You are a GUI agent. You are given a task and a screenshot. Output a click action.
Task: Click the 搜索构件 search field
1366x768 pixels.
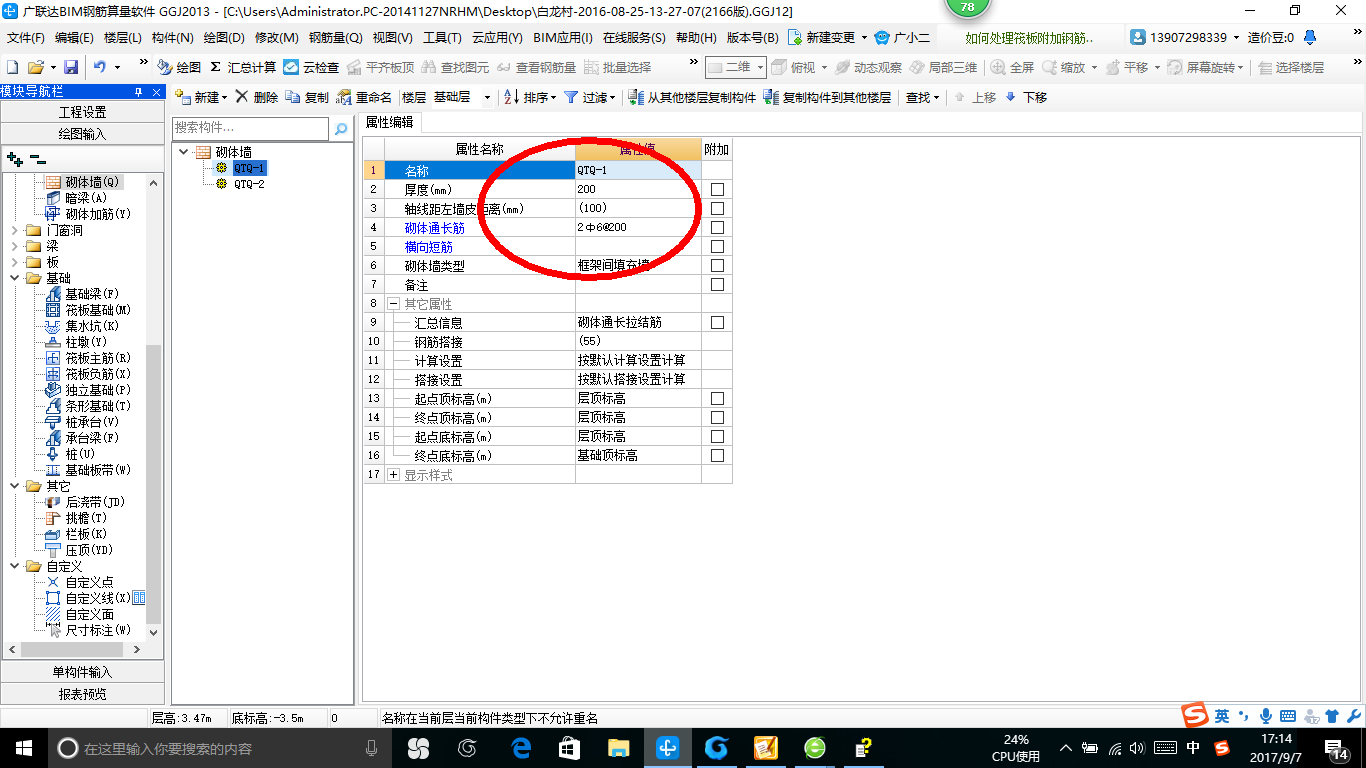pyautogui.click(x=250, y=128)
